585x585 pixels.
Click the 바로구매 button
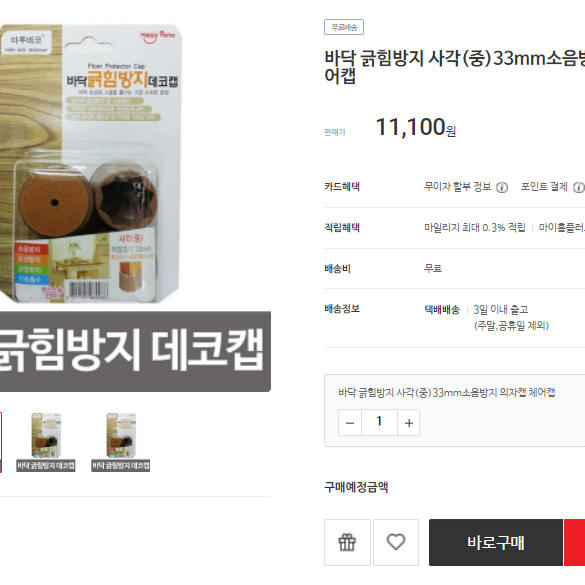[x=496, y=542]
